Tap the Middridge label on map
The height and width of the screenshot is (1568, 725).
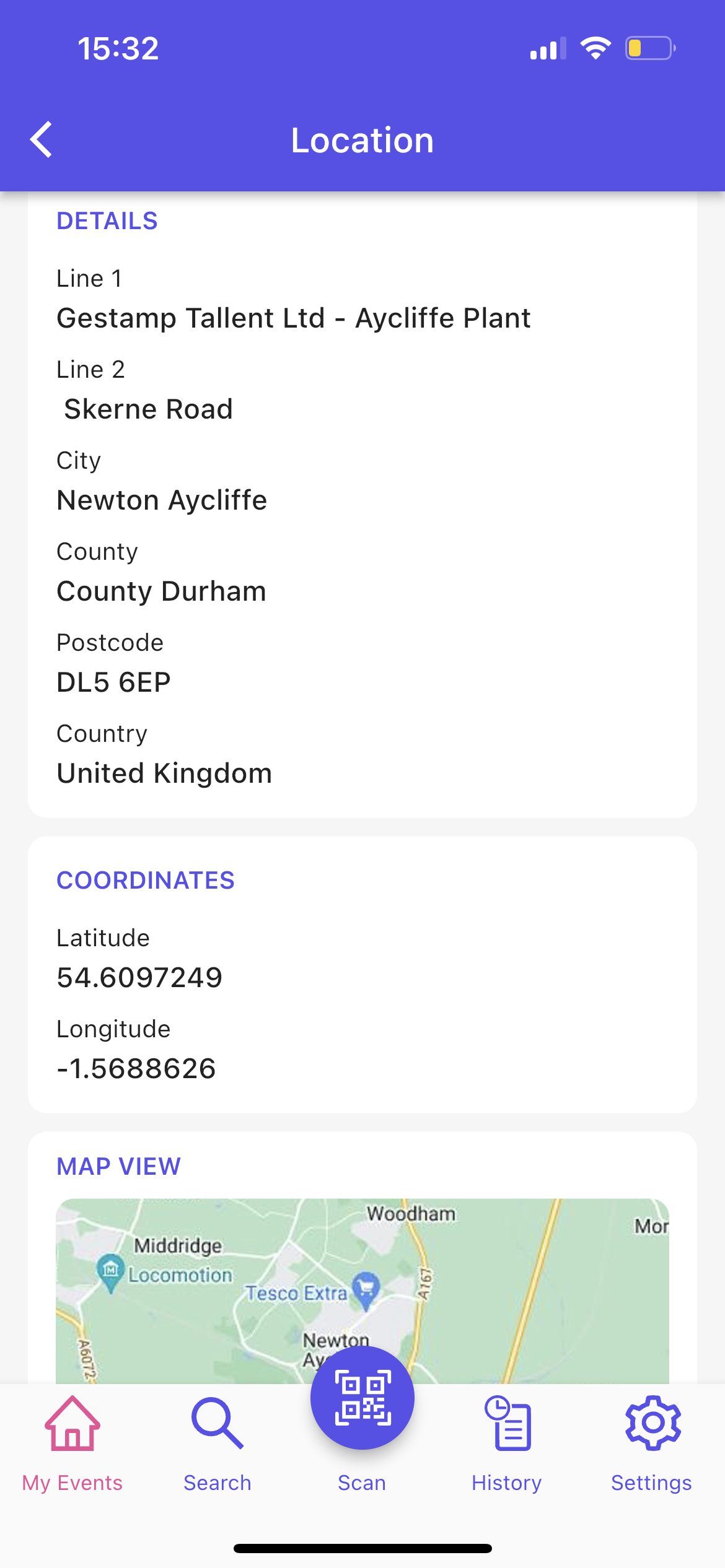click(178, 1245)
